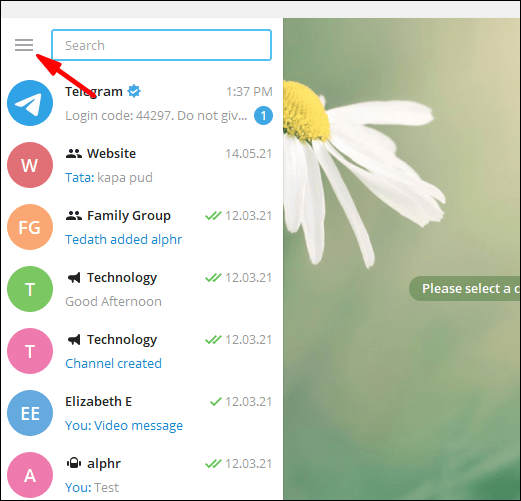Click the group icon beside Website
521x501 pixels.
pyautogui.click(x=74, y=154)
